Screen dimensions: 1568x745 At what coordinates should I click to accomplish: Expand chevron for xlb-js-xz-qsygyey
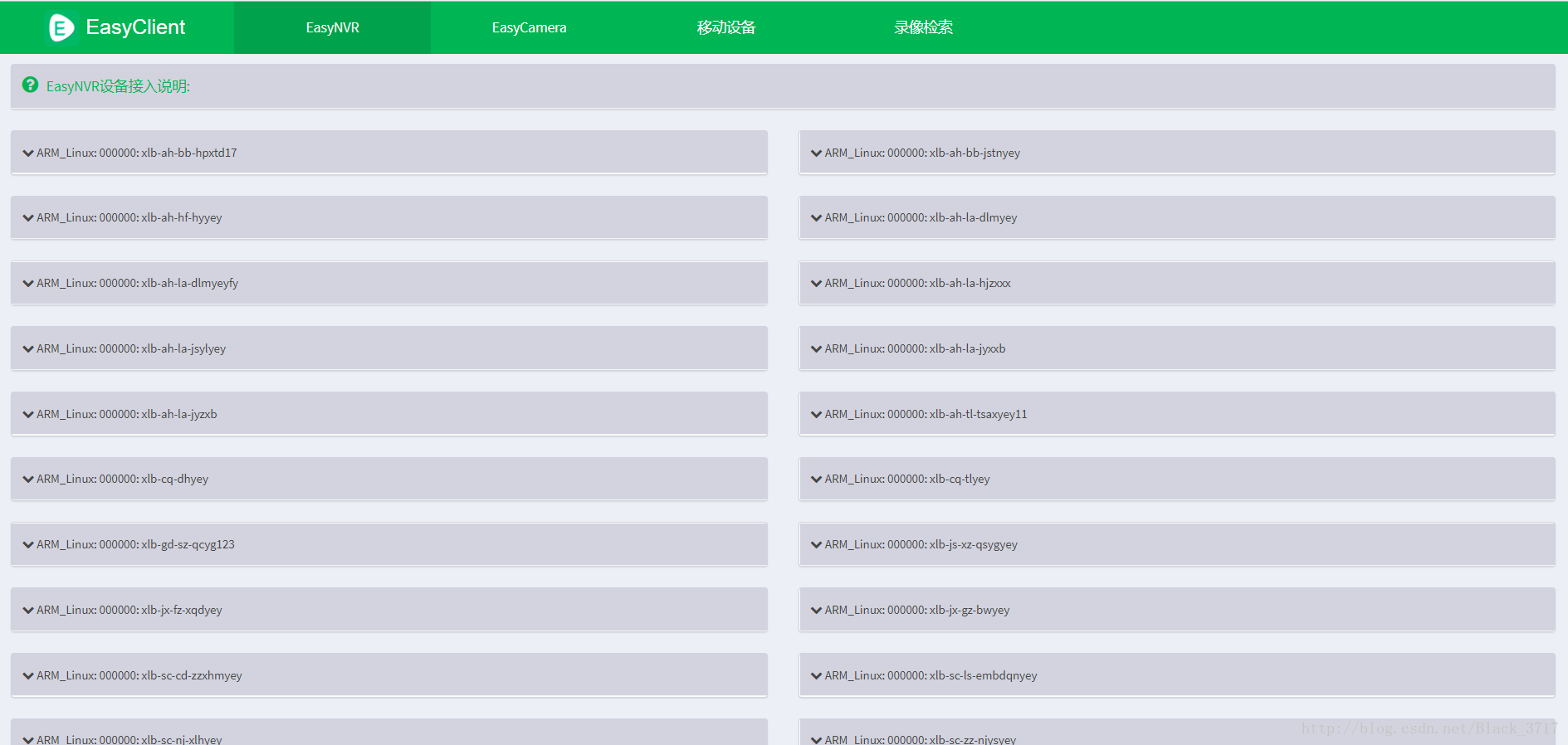tap(816, 544)
